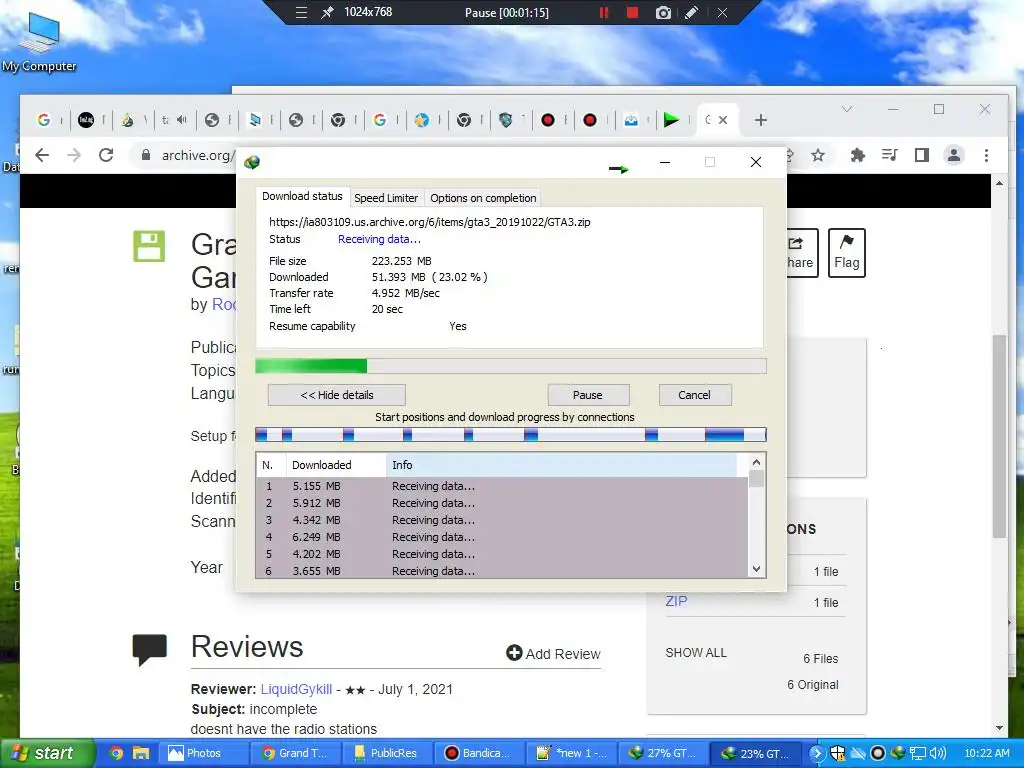This screenshot has width=1024, height=768.
Task: Collapse details with Hide details button
Action: [x=336, y=395]
